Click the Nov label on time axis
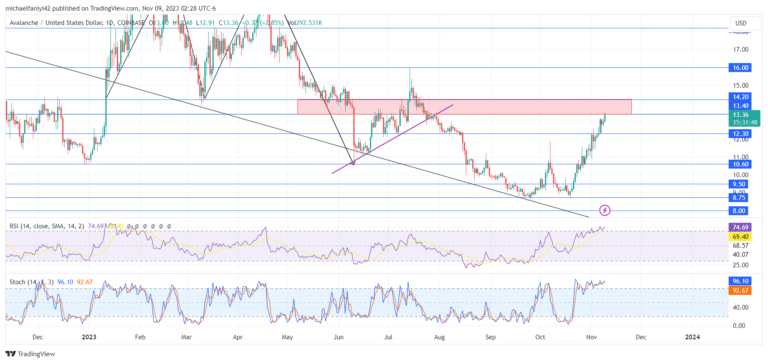768x363 pixels. pos(591,337)
